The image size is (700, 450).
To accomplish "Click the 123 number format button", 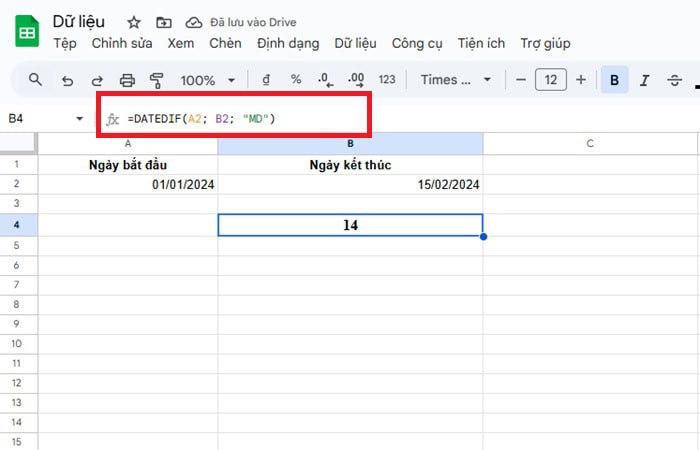I will 387,80.
